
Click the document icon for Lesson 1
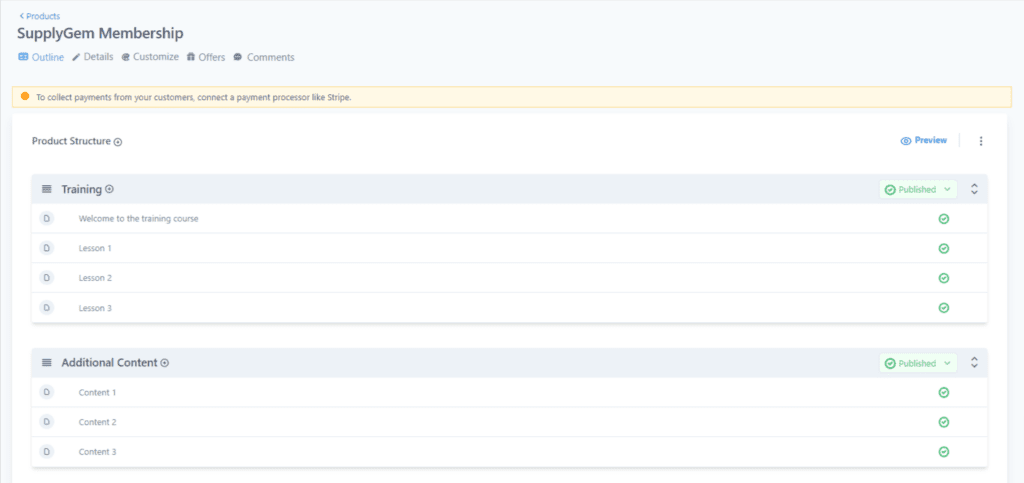click(x=46, y=248)
